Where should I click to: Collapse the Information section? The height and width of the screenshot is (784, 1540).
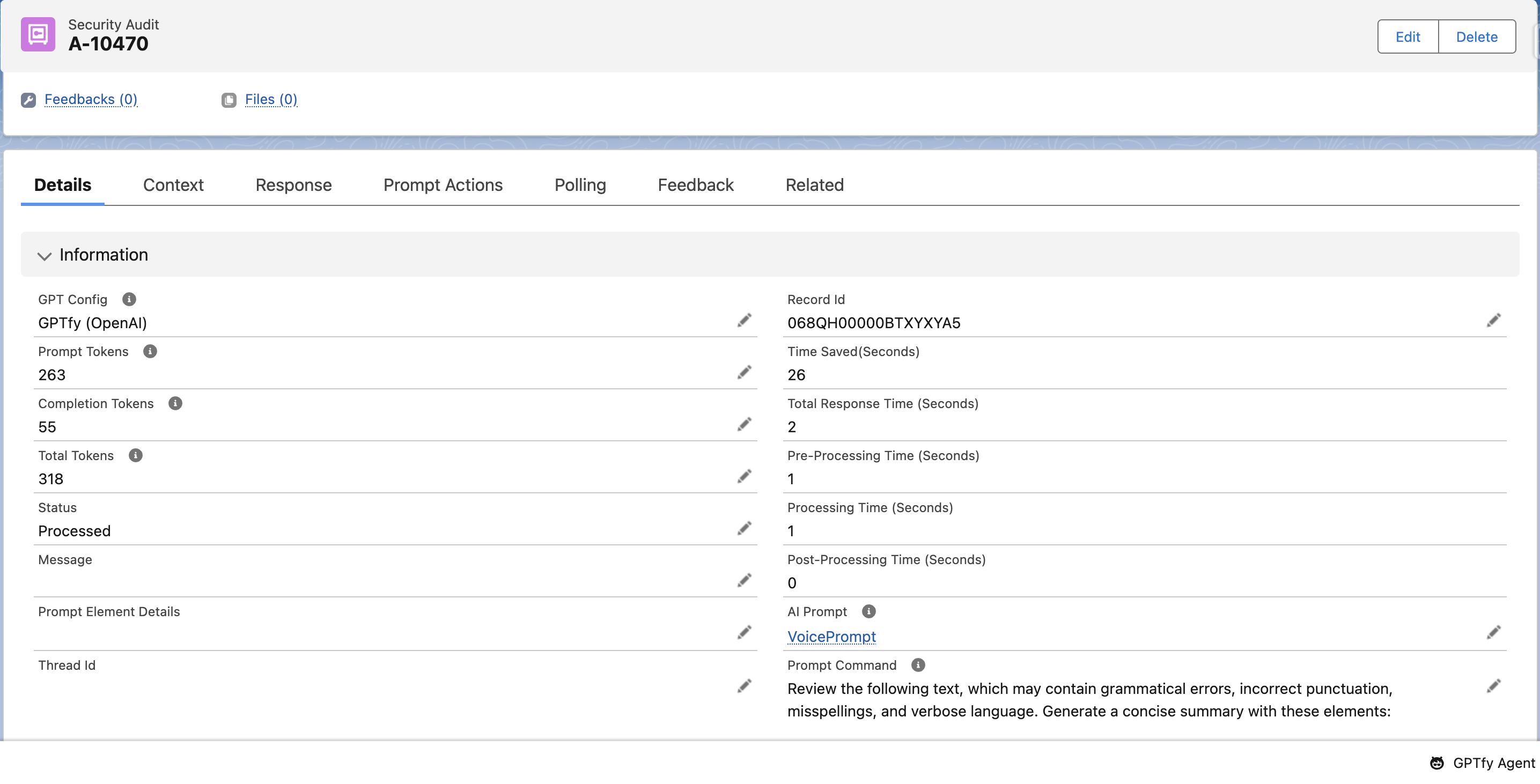[44, 256]
